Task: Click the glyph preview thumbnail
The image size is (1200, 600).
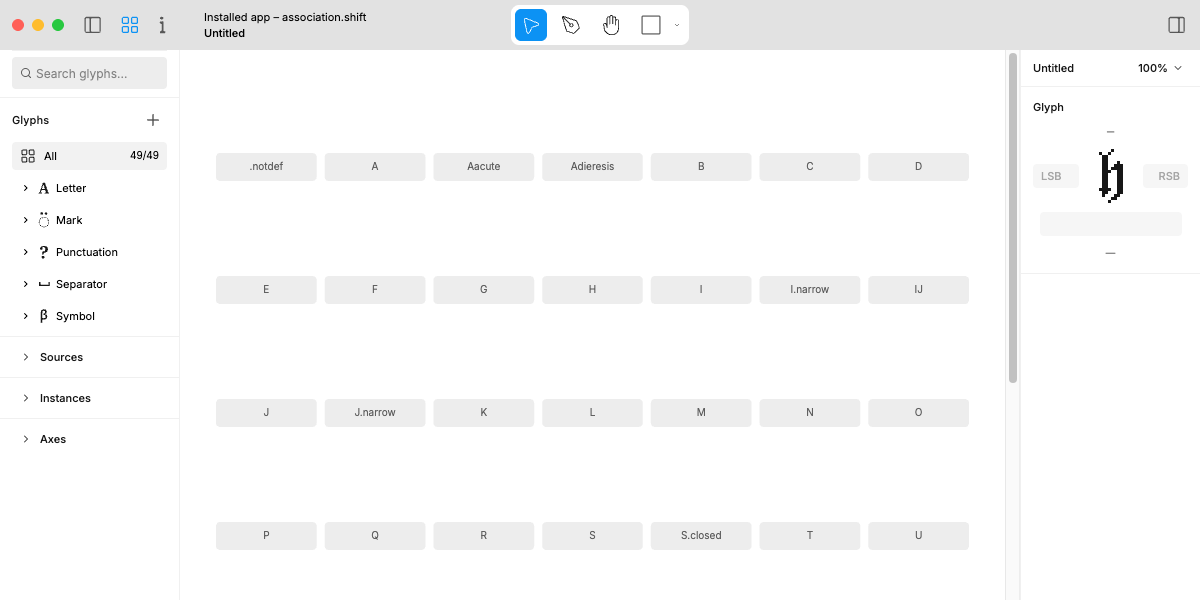Action: (x=1111, y=176)
